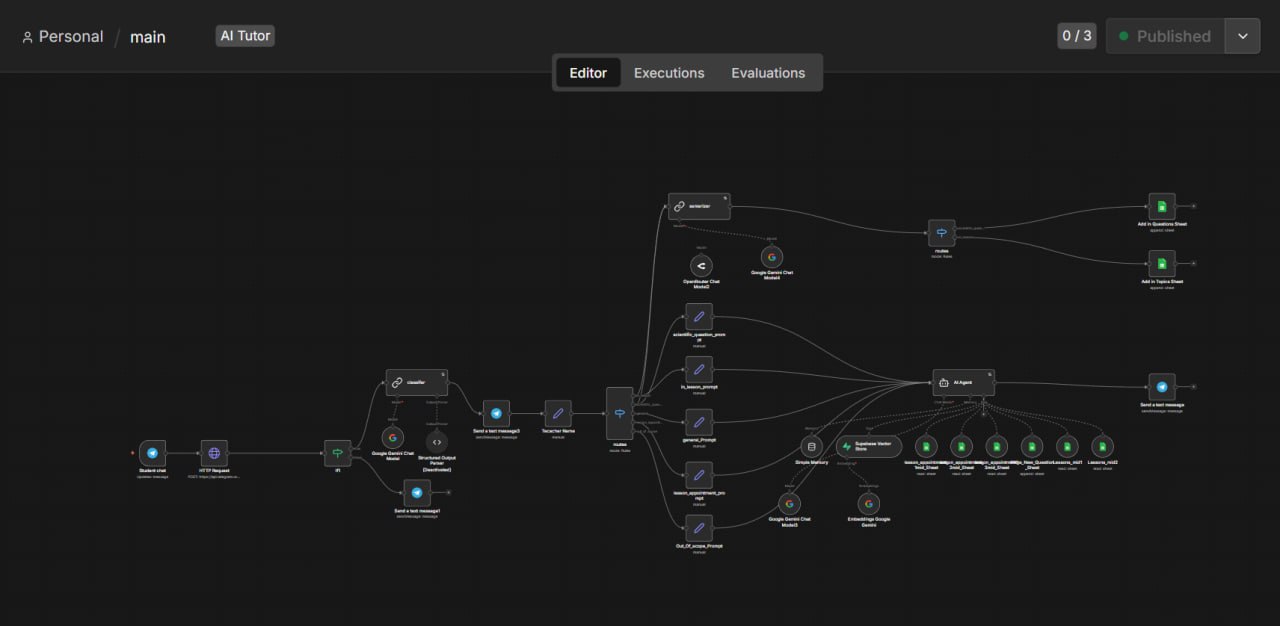1280x626 pixels.
Task: Open the AI Agent node
Action: coord(964,382)
